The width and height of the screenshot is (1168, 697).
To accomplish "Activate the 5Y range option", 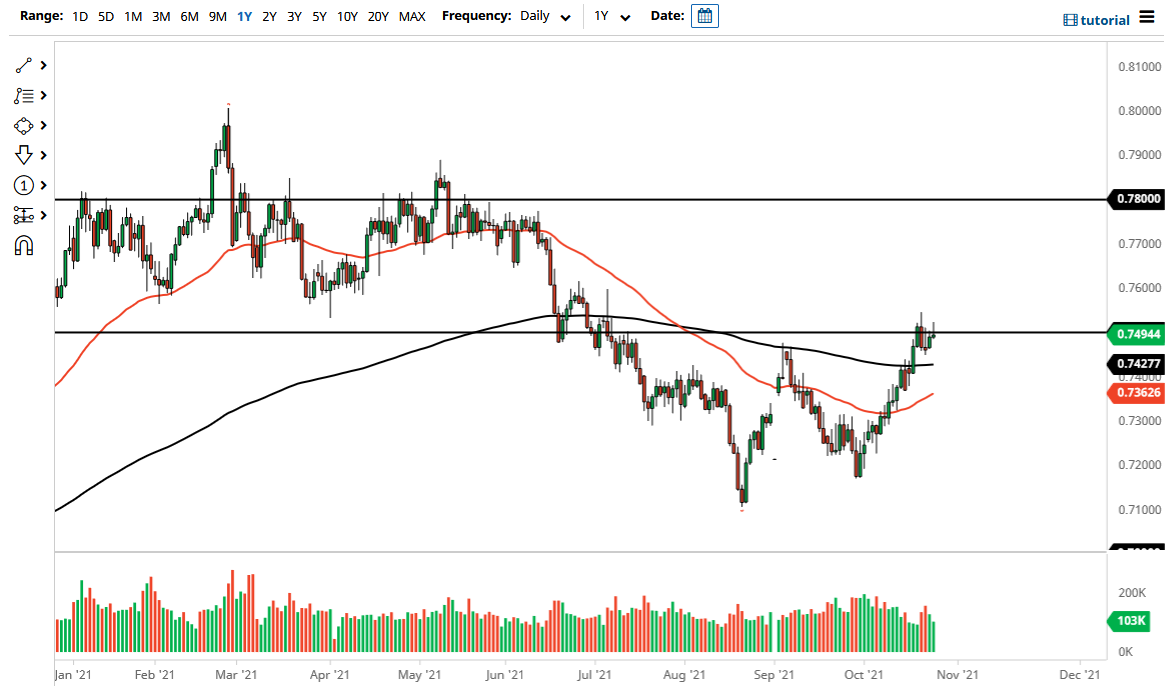I will pyautogui.click(x=318, y=17).
